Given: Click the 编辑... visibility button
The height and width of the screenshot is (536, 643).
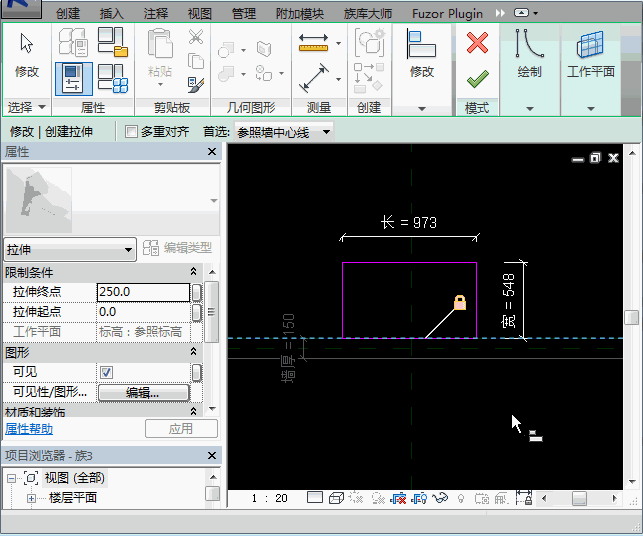Looking at the screenshot, I should 142,393.
